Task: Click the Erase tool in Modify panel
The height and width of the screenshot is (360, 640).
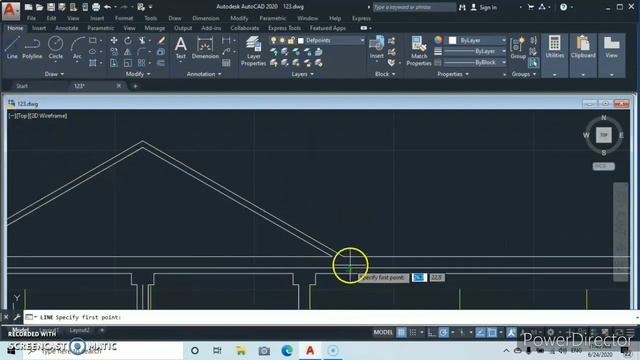Action: tap(161, 40)
